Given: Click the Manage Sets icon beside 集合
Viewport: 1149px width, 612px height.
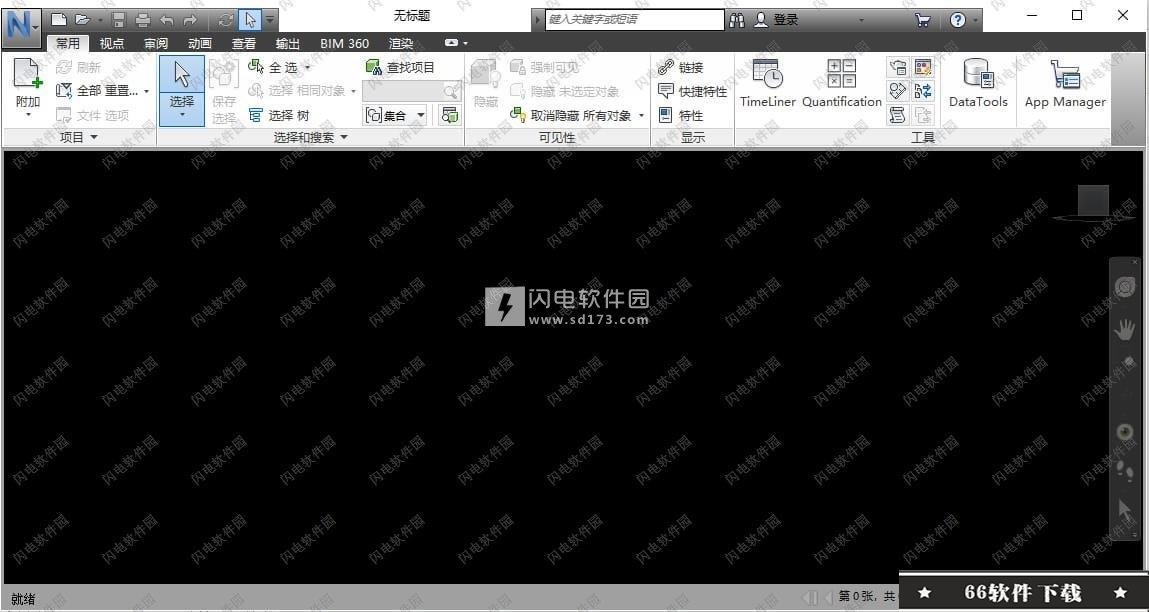Looking at the screenshot, I should [450, 115].
